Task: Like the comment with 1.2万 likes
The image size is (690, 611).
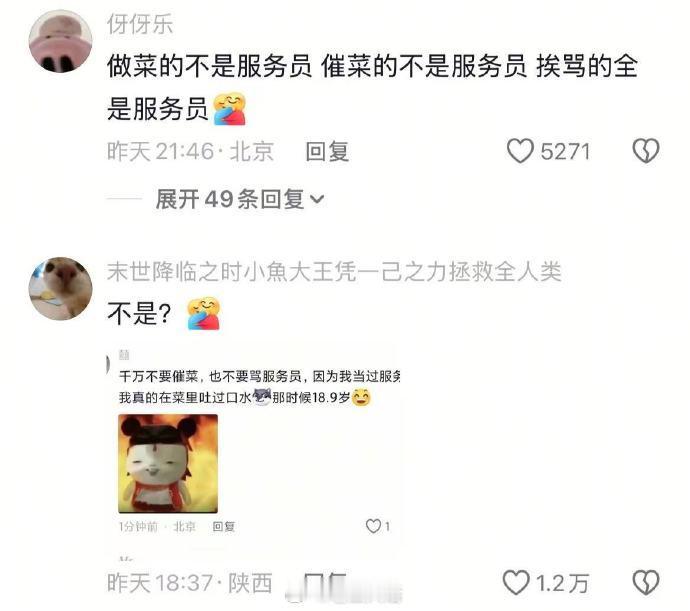Action: (x=516, y=582)
